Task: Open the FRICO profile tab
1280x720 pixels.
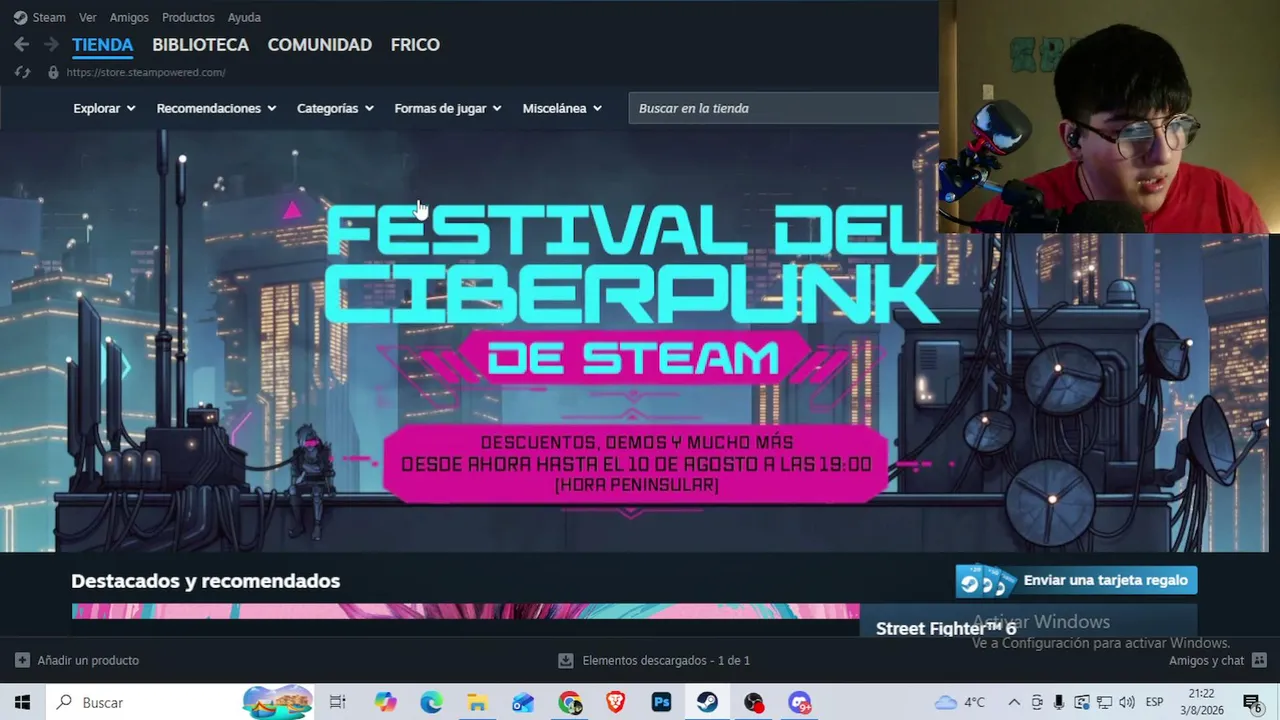Action: (415, 45)
